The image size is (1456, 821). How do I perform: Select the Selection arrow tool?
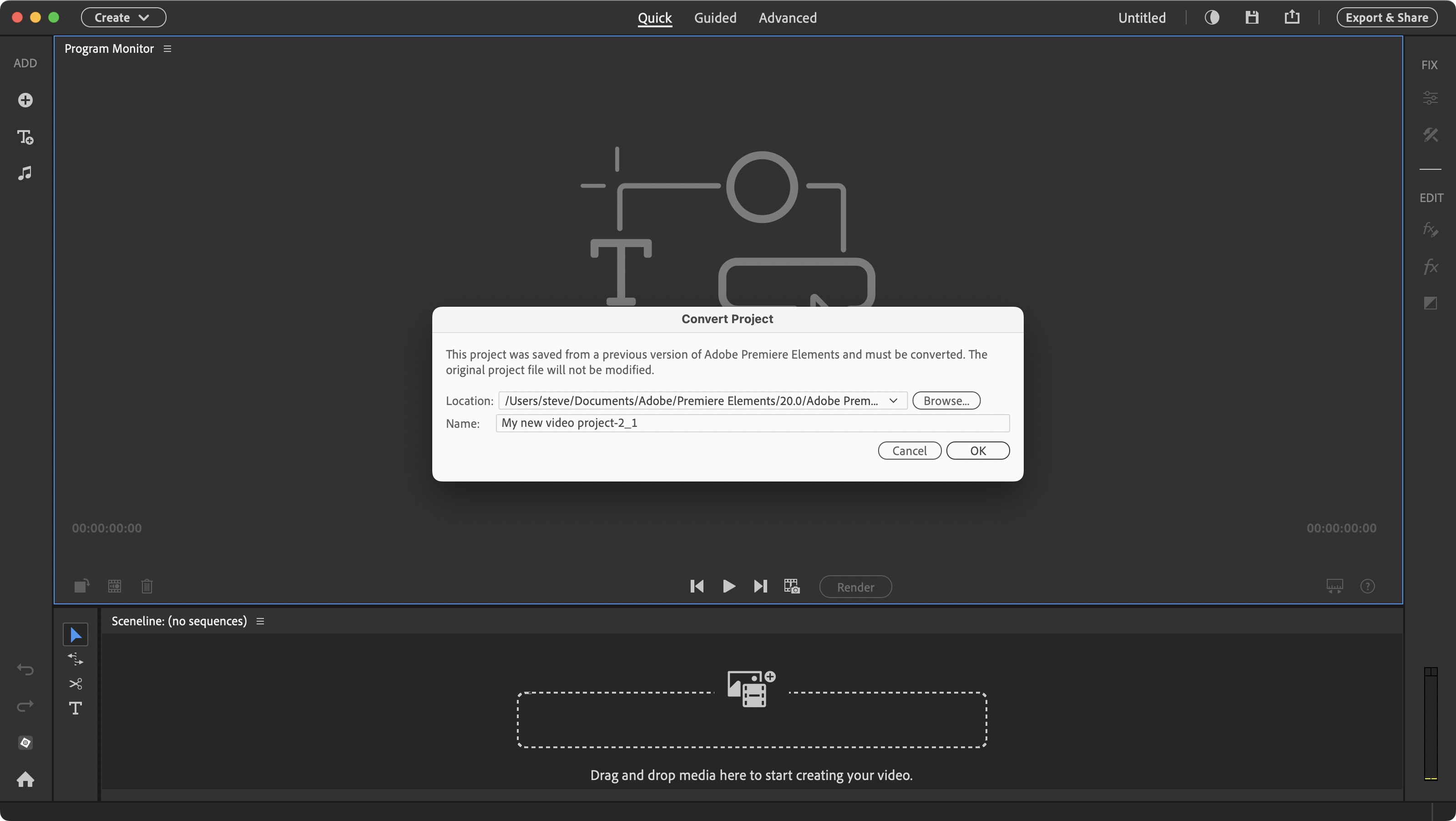tap(75, 634)
